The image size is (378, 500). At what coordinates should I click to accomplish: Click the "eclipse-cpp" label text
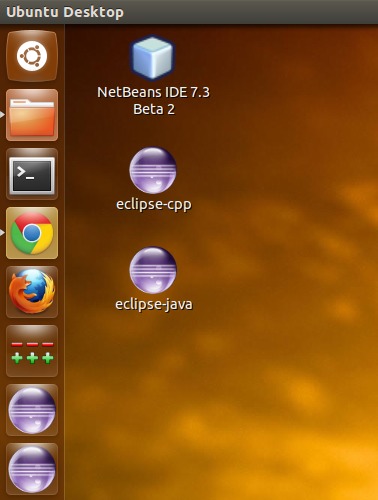pos(154,204)
